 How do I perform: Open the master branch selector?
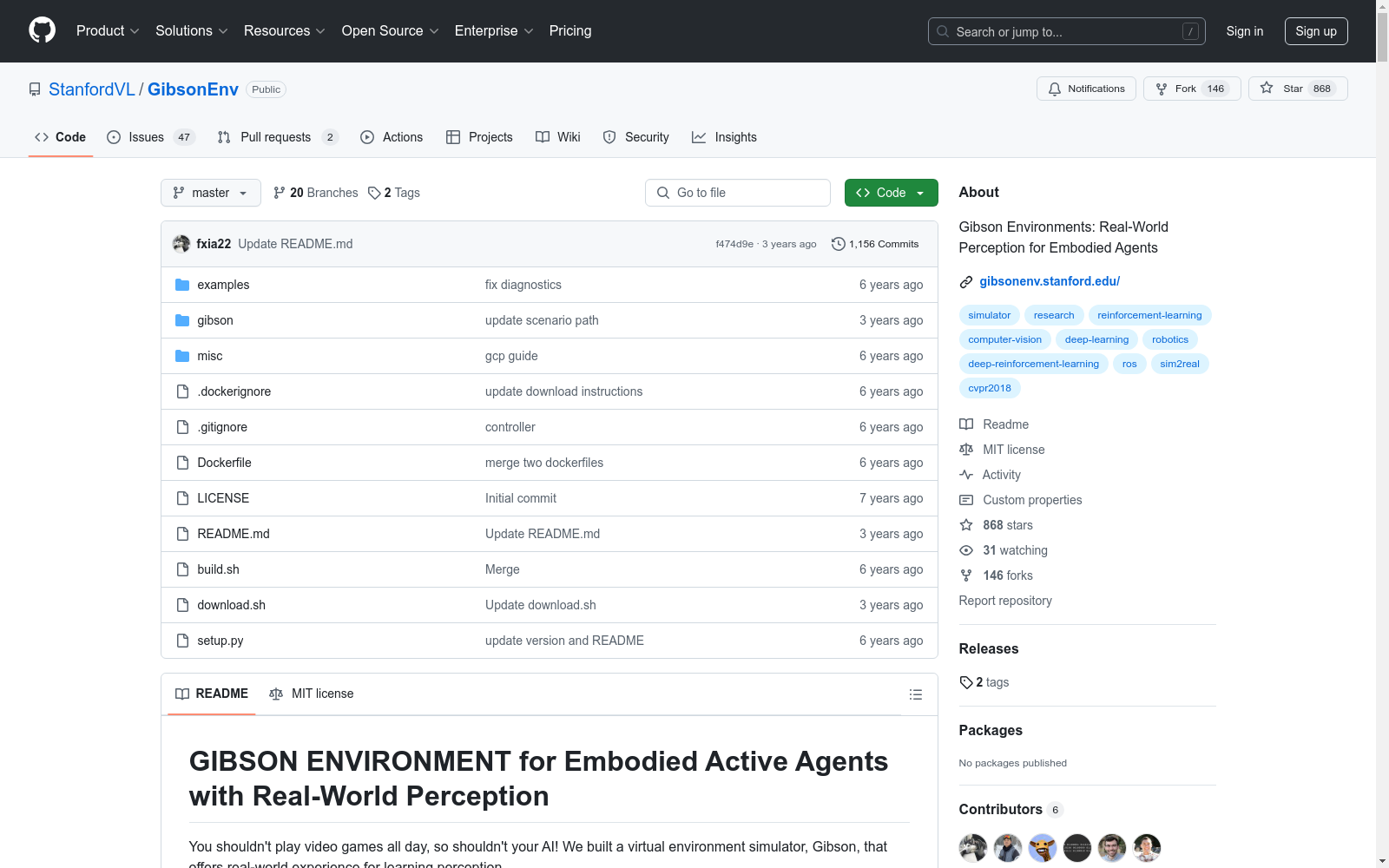click(x=211, y=193)
